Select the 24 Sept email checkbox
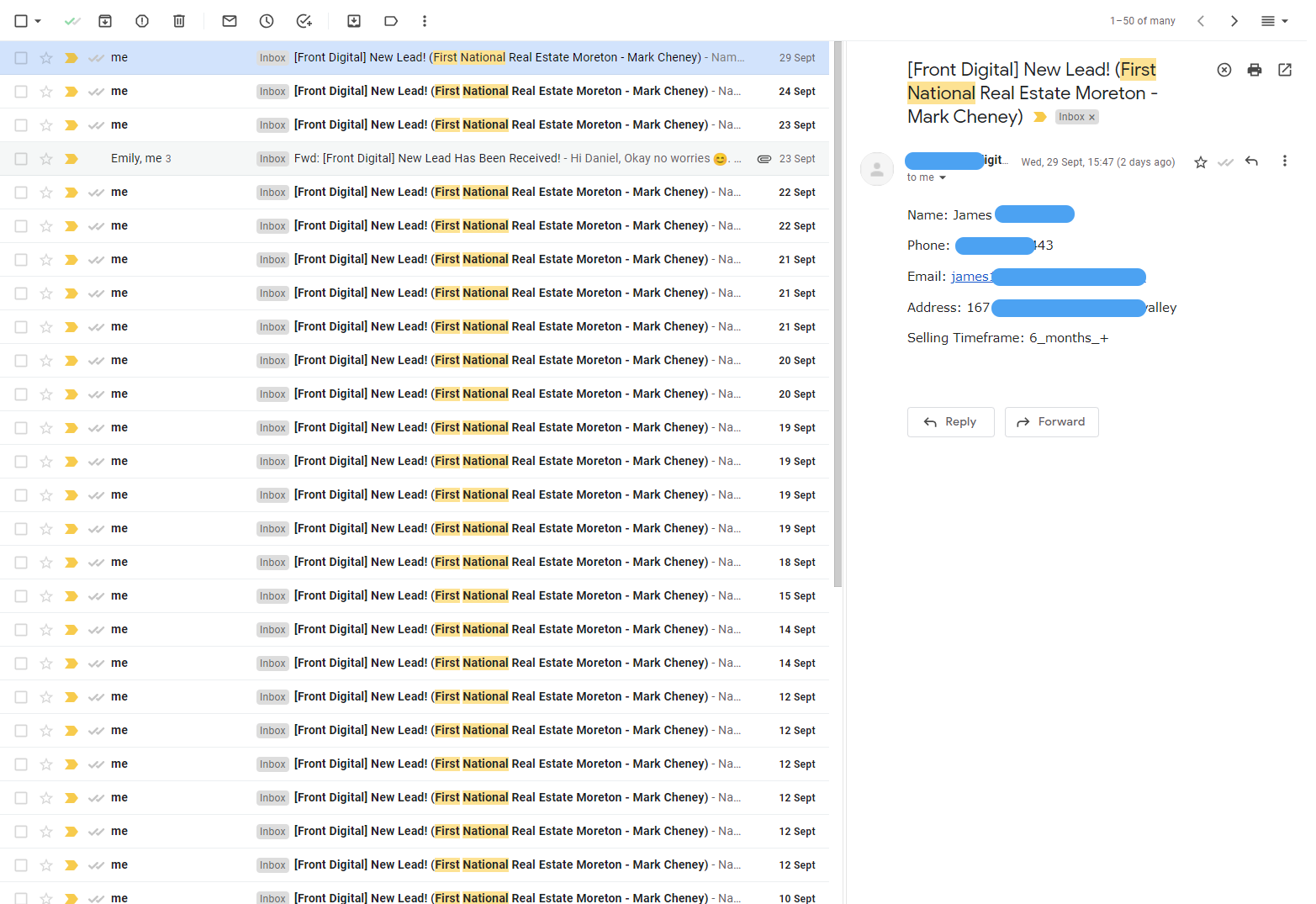 (21, 92)
